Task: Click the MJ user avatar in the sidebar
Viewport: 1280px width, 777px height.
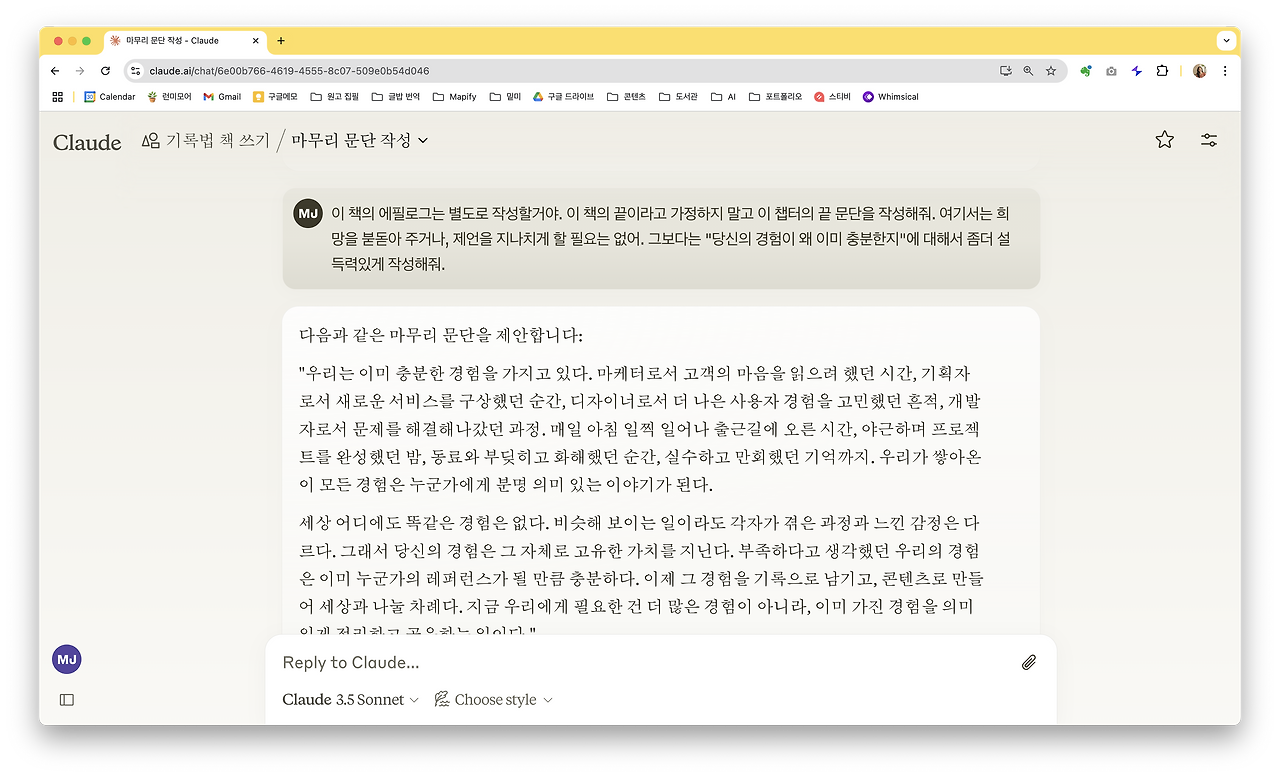Action: 66,658
